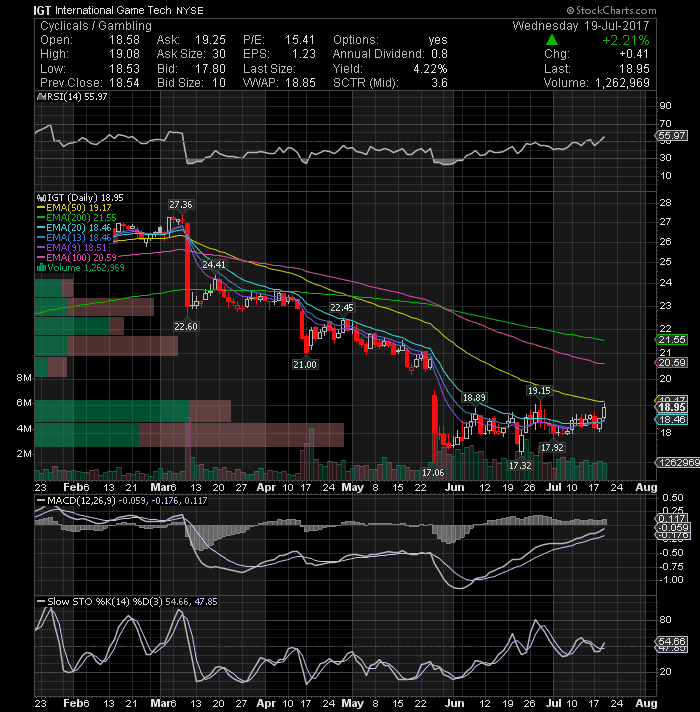Click the 24.41 price annotation
This screenshot has height=712, width=700.
pyautogui.click(x=214, y=264)
